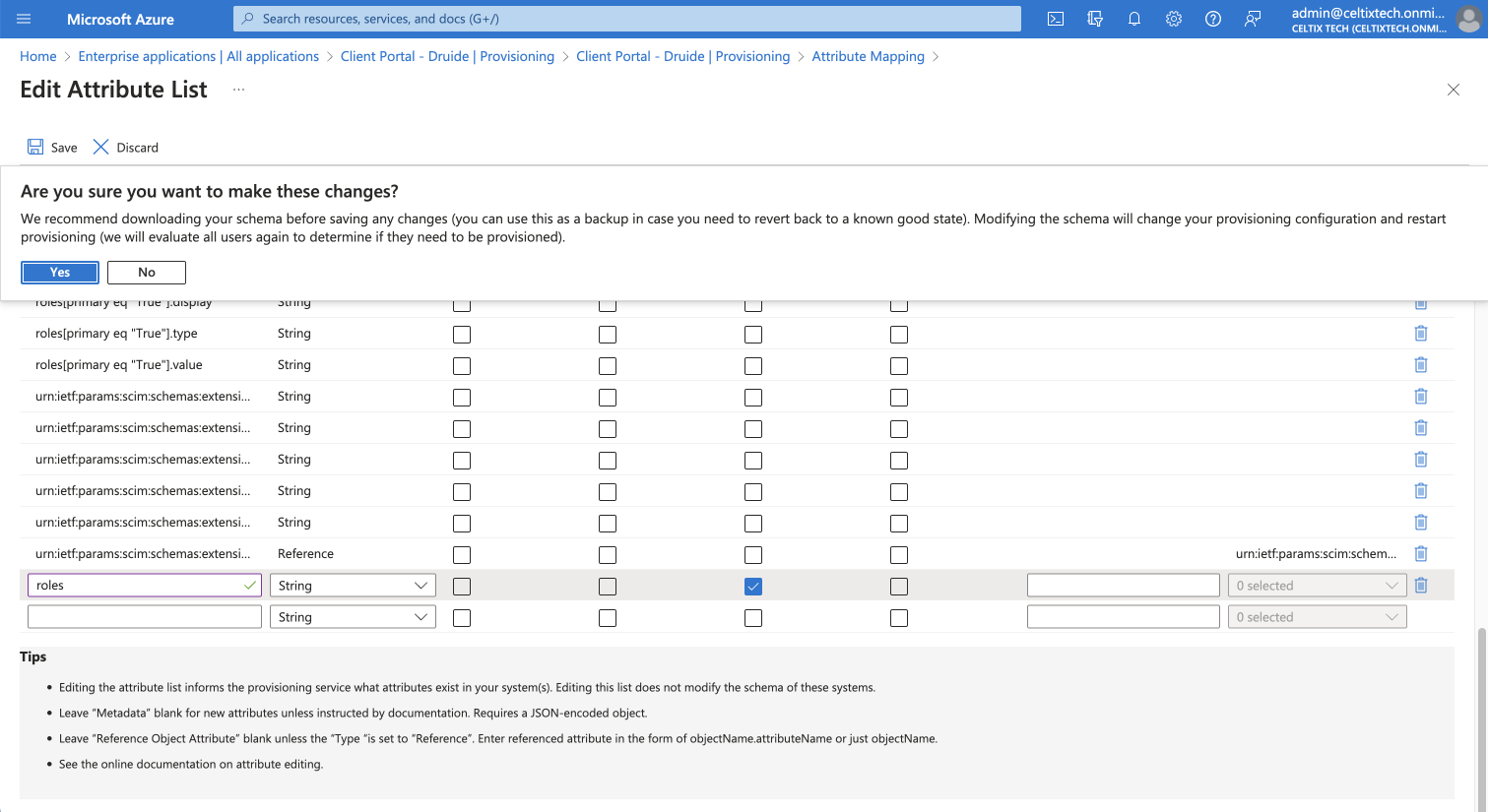Go to Attribute Mapping breadcrumb
Viewport: 1488px width, 812px height.
point(868,56)
